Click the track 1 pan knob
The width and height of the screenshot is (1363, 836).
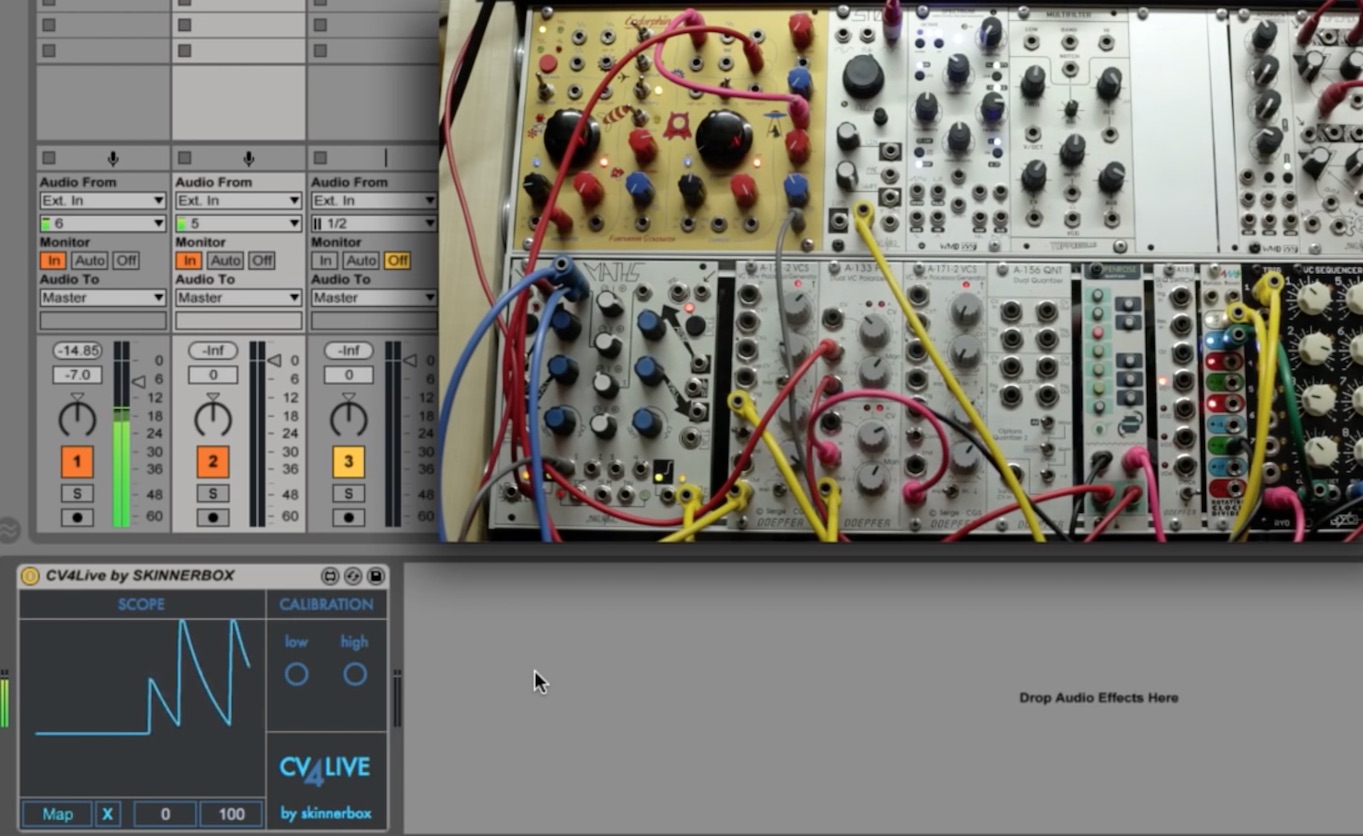pos(77,418)
